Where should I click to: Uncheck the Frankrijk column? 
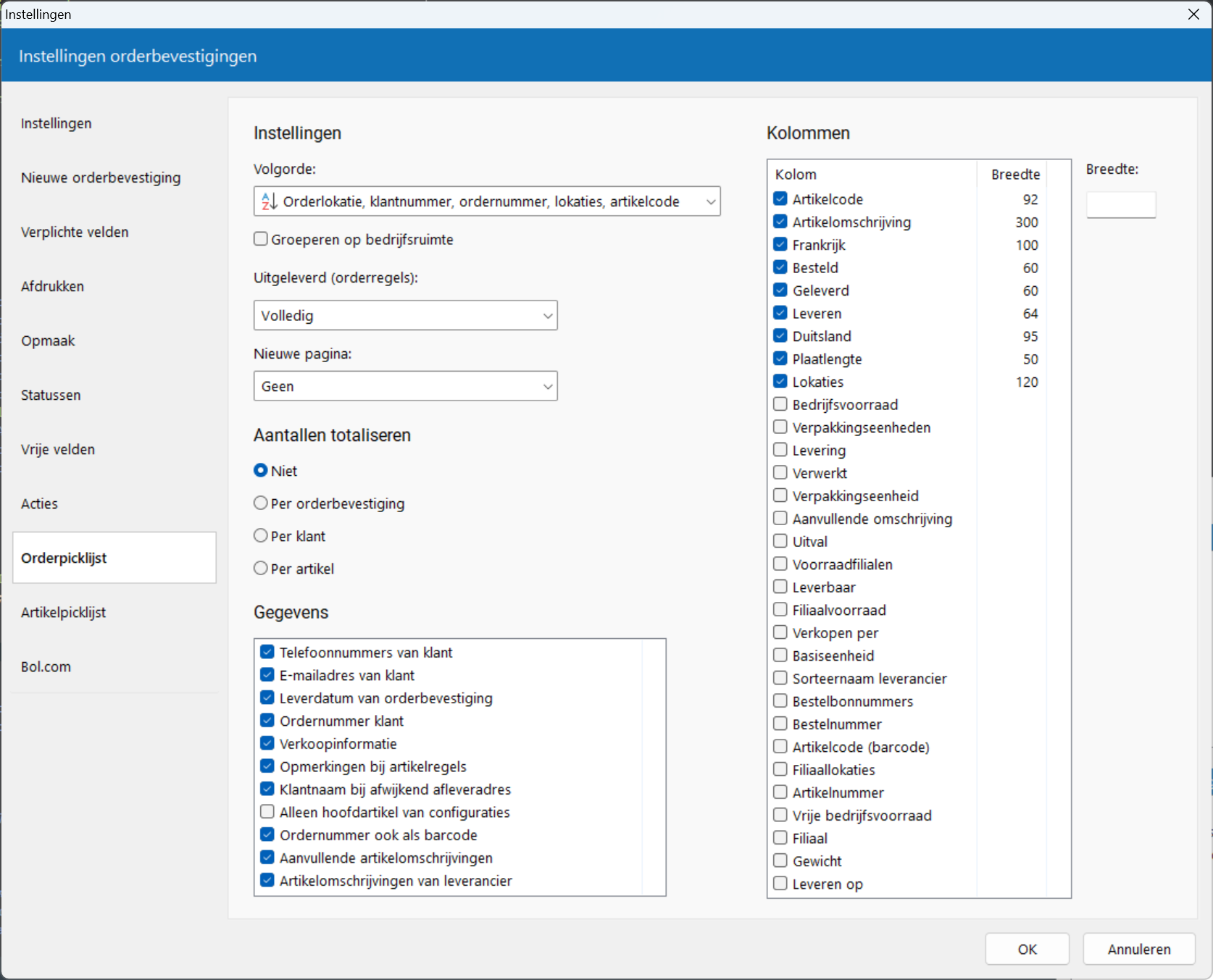(x=780, y=244)
